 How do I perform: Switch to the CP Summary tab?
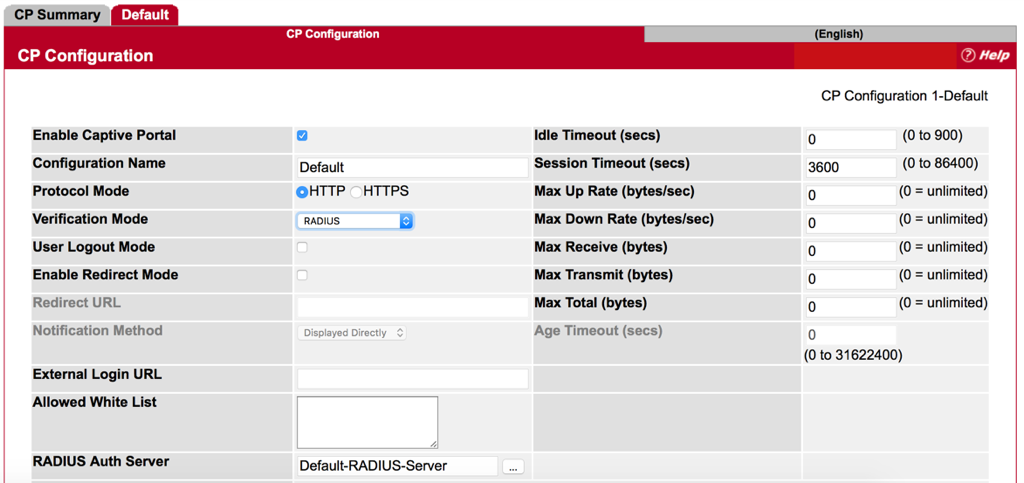[57, 15]
